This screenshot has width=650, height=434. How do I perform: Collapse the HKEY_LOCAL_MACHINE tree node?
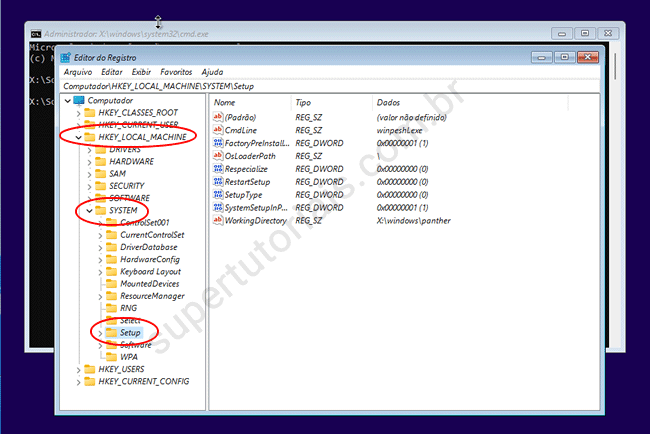[x=78, y=137]
